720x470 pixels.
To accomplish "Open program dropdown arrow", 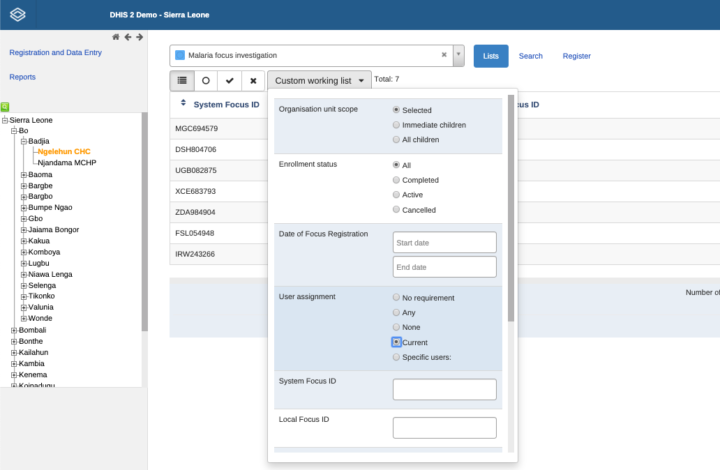I will (x=458, y=55).
